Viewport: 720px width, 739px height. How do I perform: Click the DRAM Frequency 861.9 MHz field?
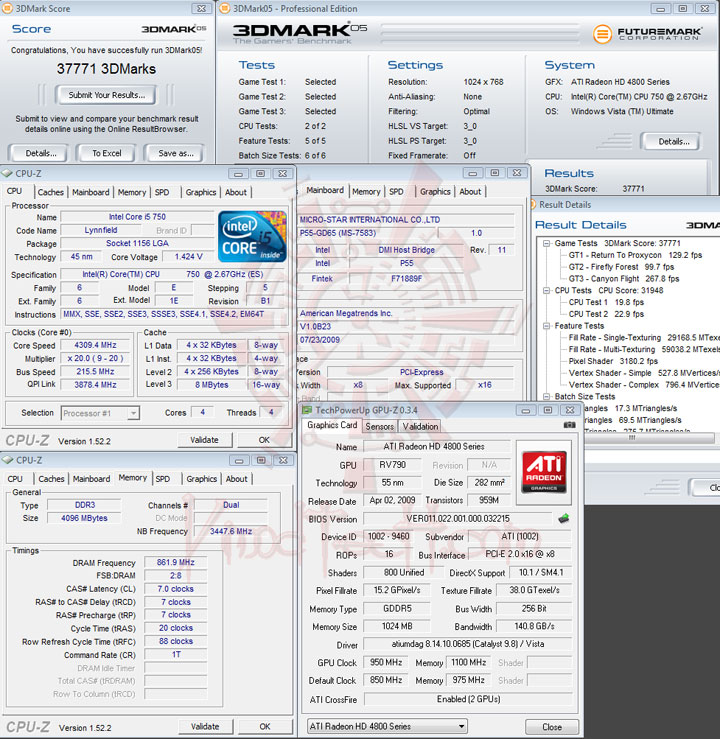(x=176, y=562)
